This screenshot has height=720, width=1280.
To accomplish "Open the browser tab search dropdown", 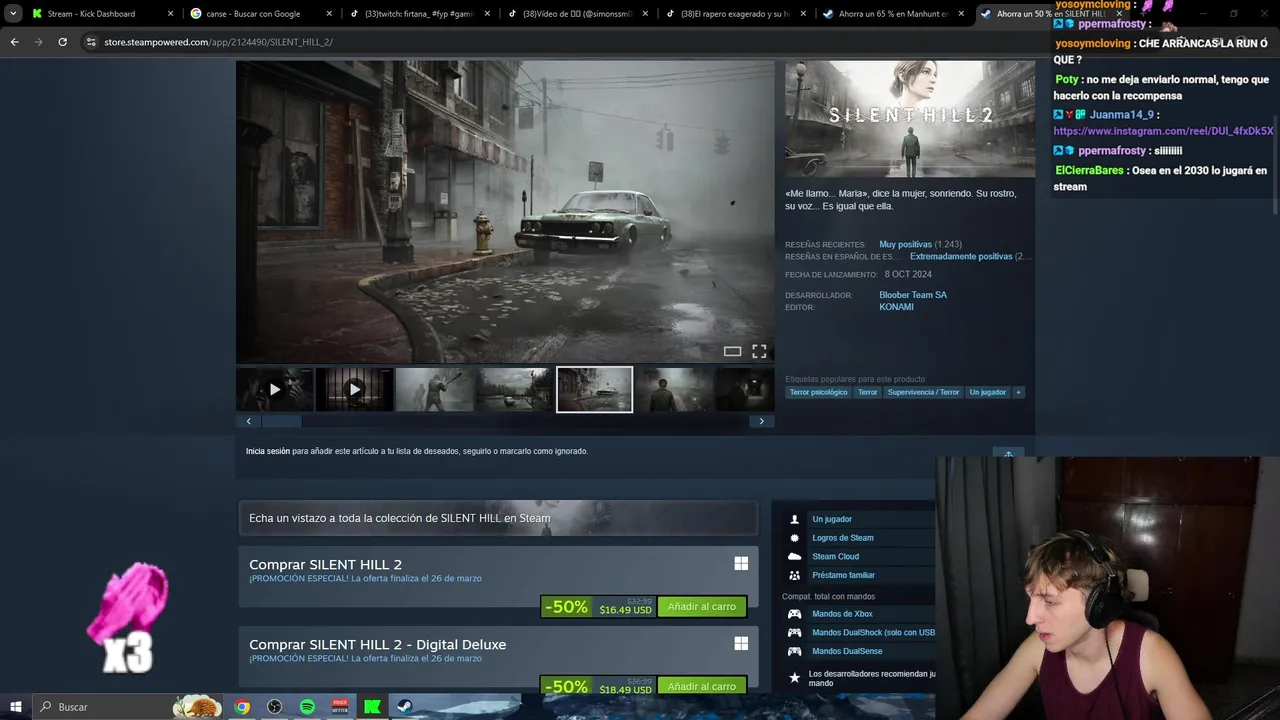I will coord(13,14).
